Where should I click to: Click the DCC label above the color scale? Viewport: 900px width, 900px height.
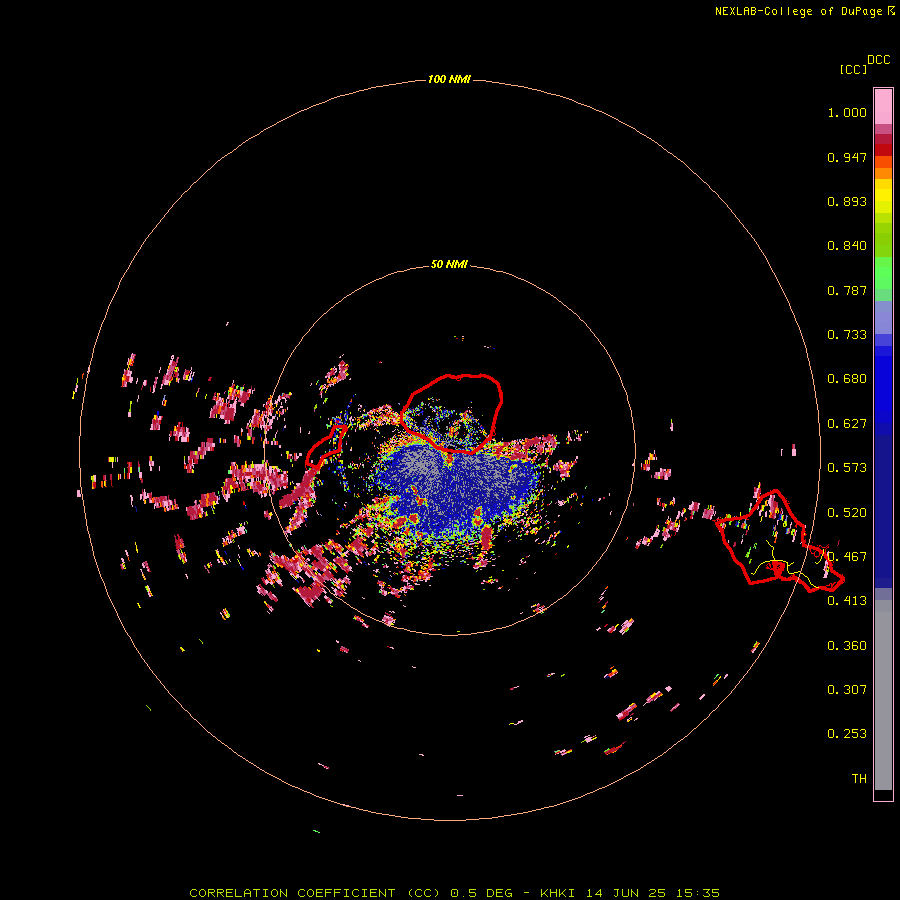(878, 60)
